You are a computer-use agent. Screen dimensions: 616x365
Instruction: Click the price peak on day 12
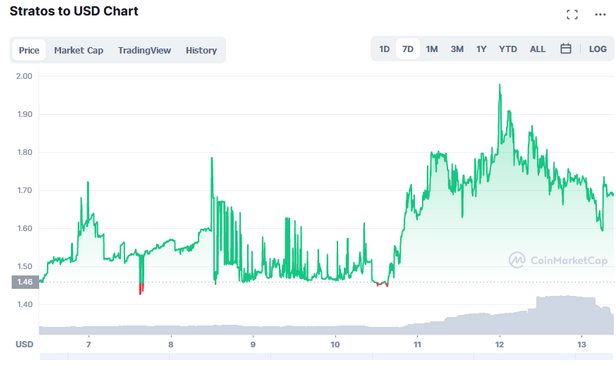click(x=500, y=85)
